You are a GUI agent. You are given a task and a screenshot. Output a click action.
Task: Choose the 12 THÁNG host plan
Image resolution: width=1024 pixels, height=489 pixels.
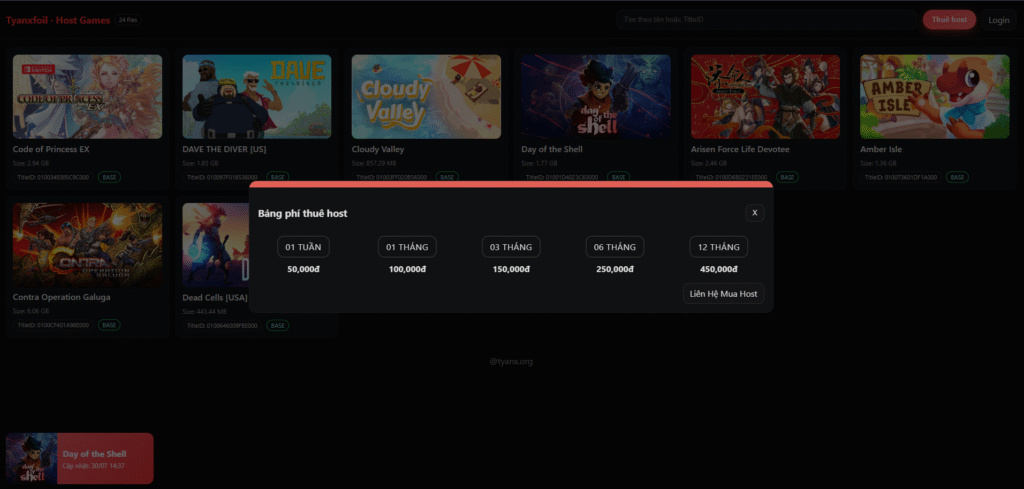click(718, 247)
